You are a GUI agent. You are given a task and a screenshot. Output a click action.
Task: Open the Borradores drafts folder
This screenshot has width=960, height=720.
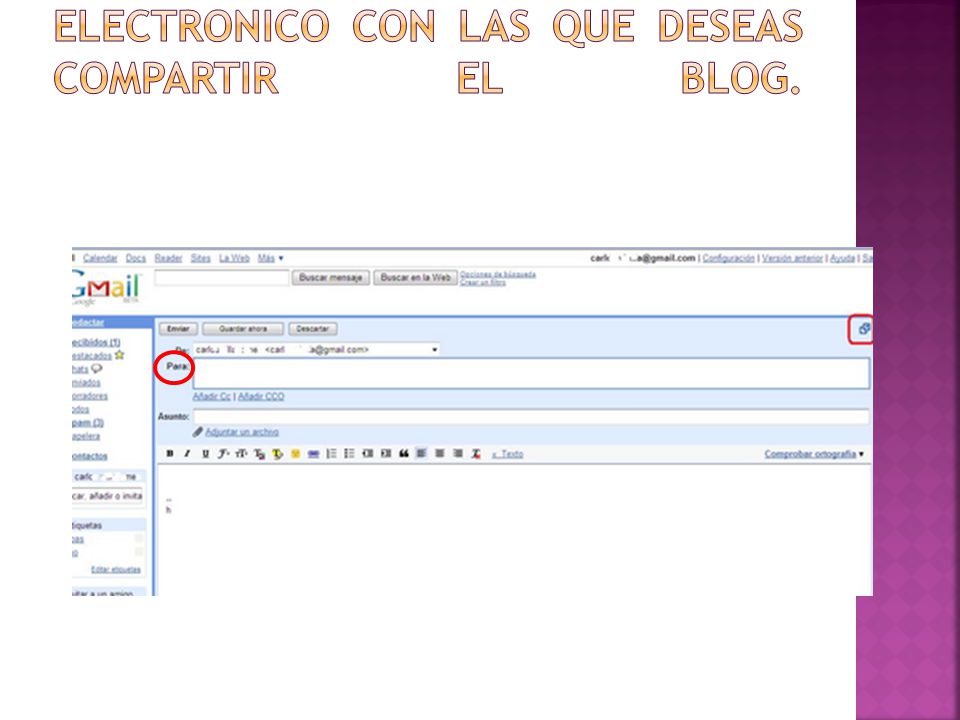(x=90, y=396)
